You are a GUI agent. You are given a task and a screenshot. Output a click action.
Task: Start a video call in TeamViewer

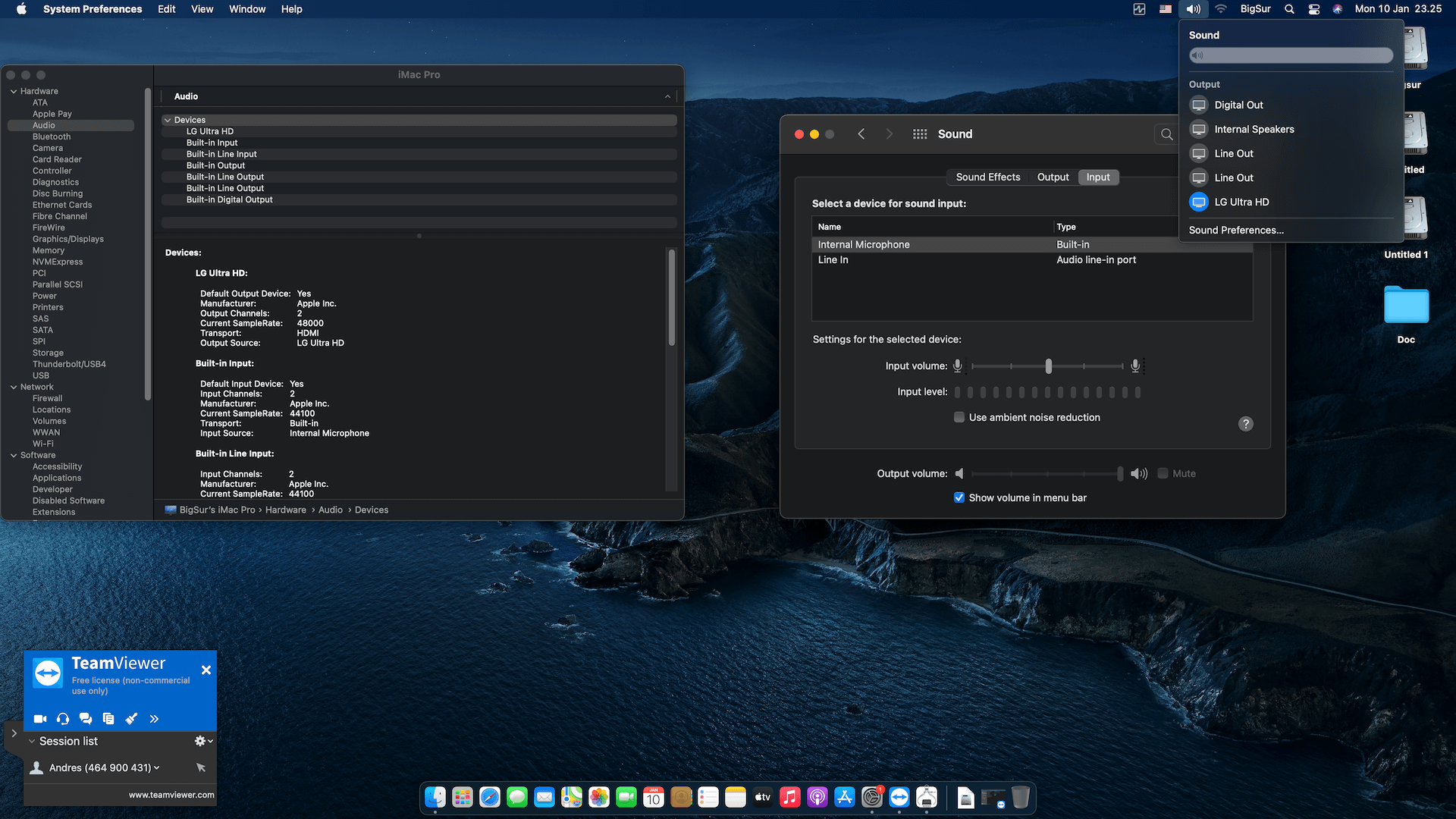point(40,718)
